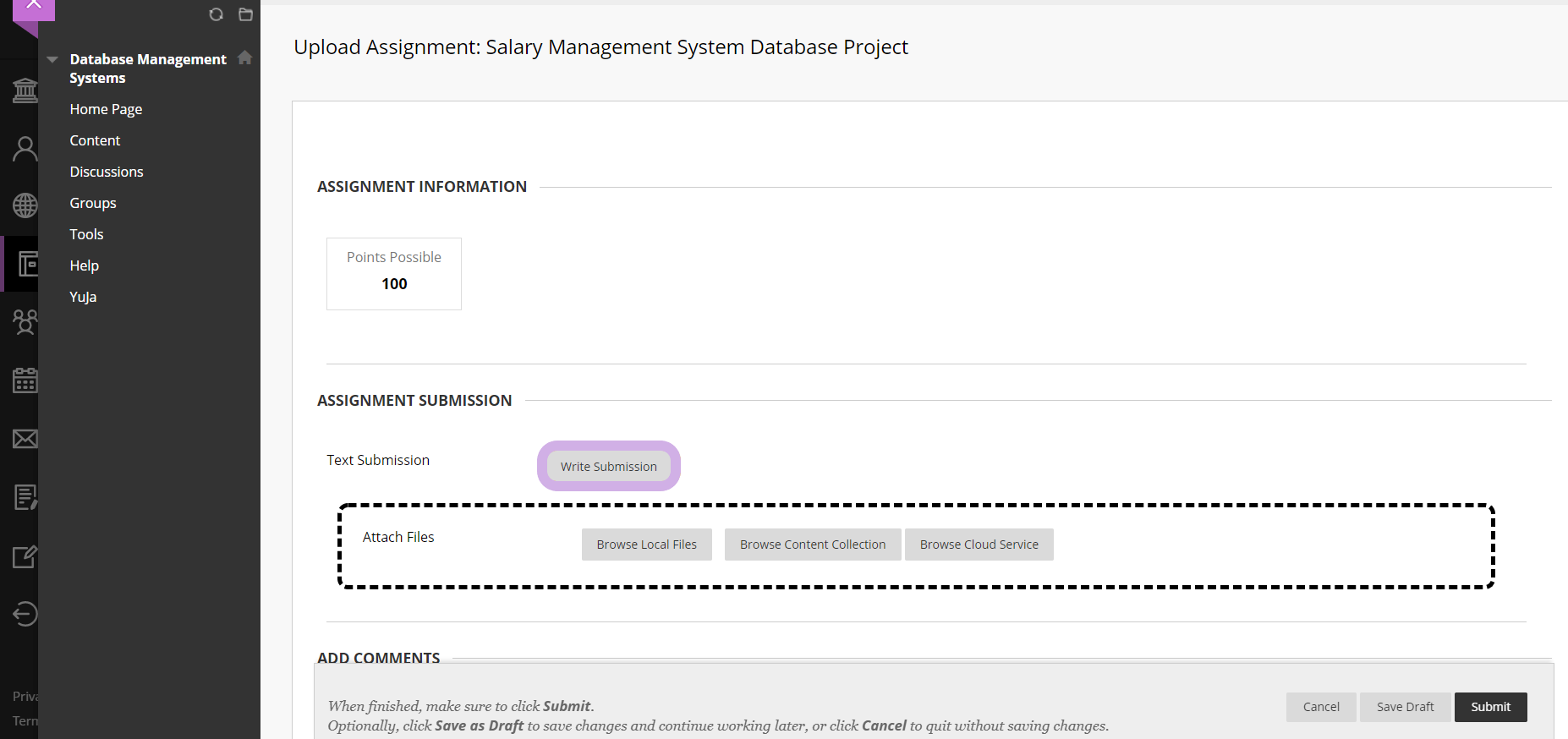Viewport: 1568px width, 739px height.
Task: Open the Organizations people icon
Action: pyautogui.click(x=25, y=322)
